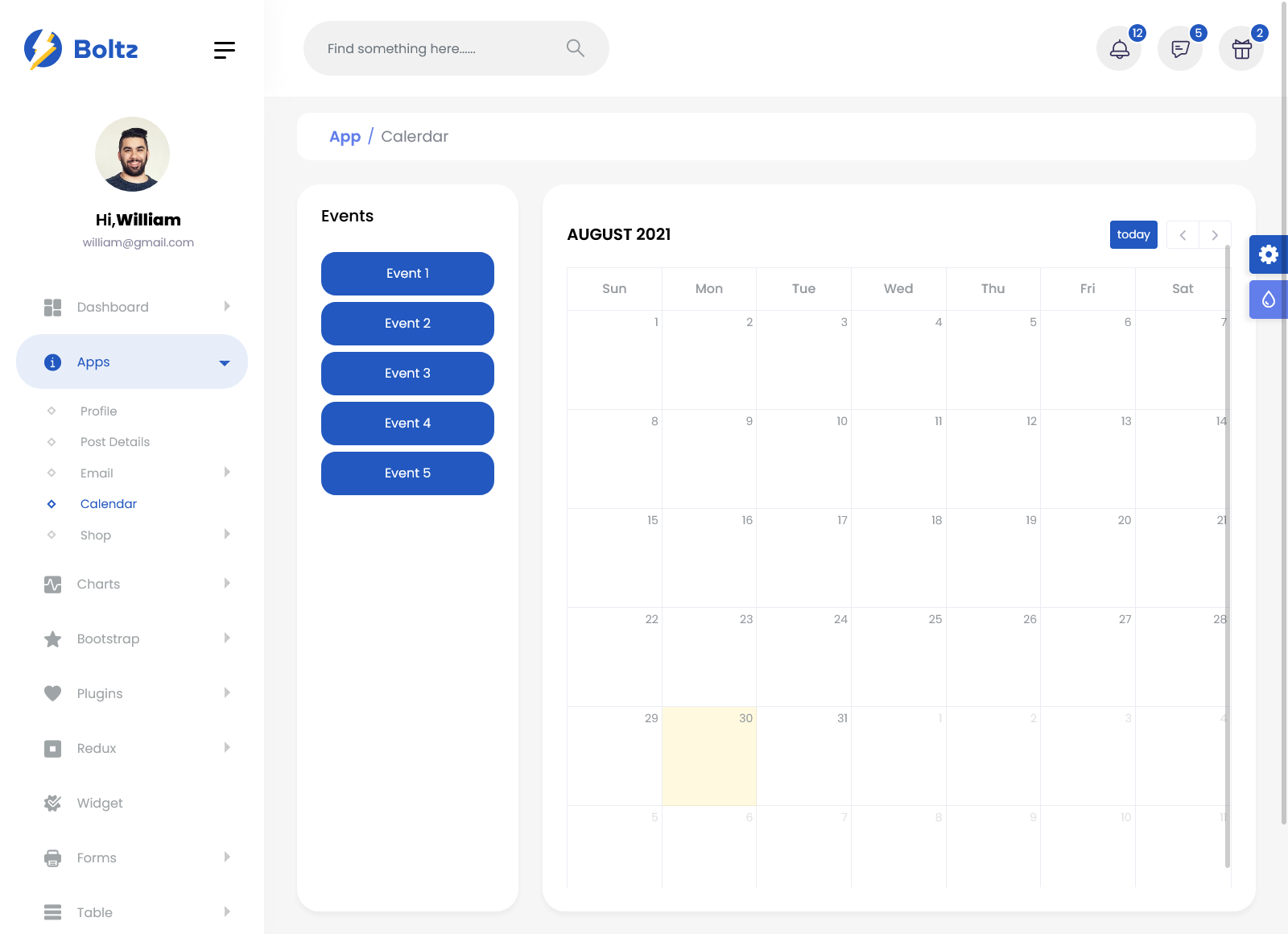Image resolution: width=1288 pixels, height=934 pixels.
Task: Expand the Charts menu arrow
Action: click(227, 583)
